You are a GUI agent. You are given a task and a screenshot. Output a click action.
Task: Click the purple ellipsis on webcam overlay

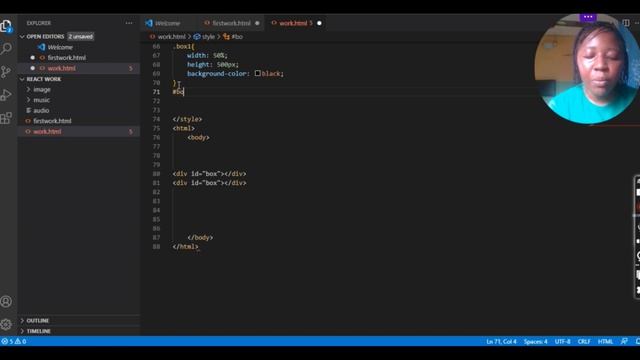click(588, 17)
